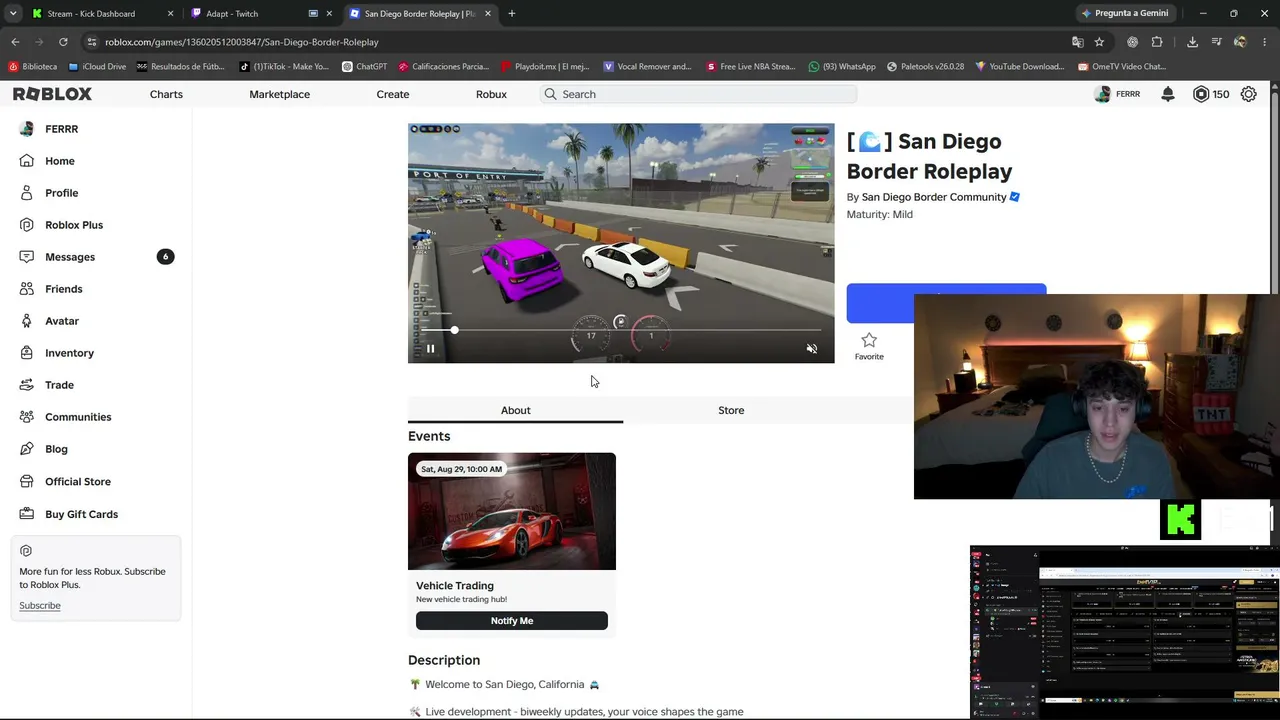1280x720 pixels.
Task: Open the YouTube Download bookmark
Action: point(1019,67)
